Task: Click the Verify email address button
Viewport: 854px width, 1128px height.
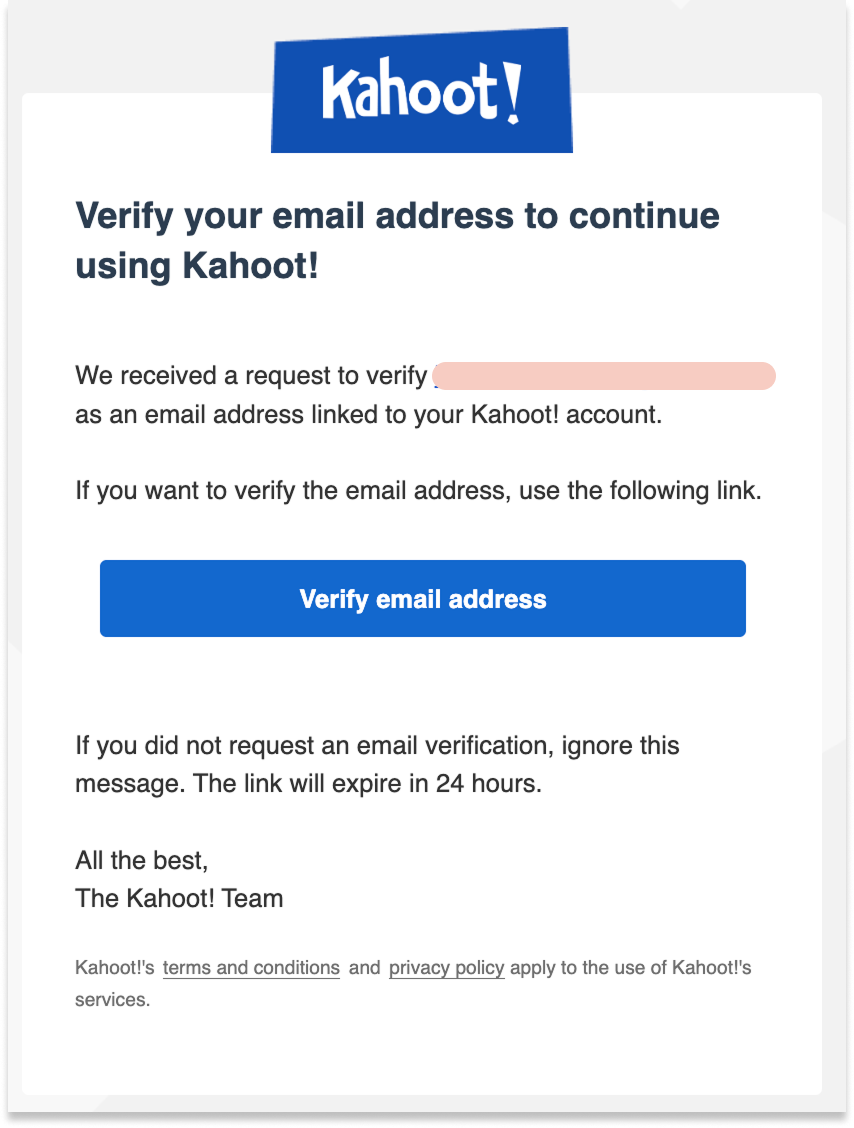Action: 423,599
